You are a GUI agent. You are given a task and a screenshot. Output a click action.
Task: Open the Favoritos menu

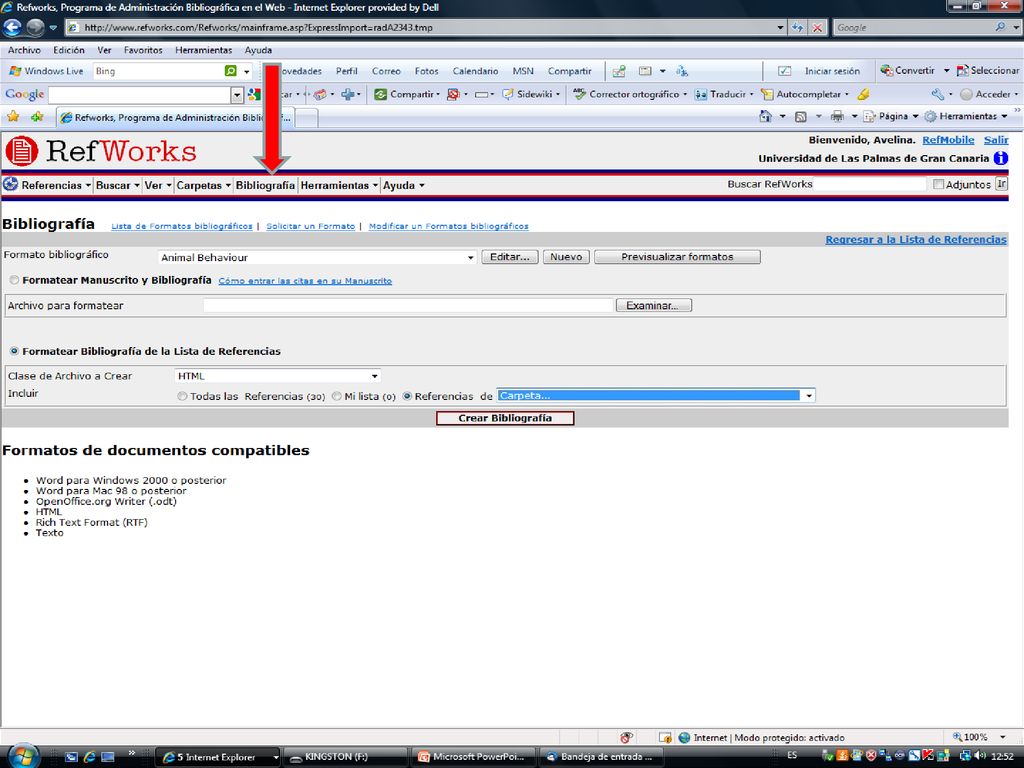(x=143, y=50)
